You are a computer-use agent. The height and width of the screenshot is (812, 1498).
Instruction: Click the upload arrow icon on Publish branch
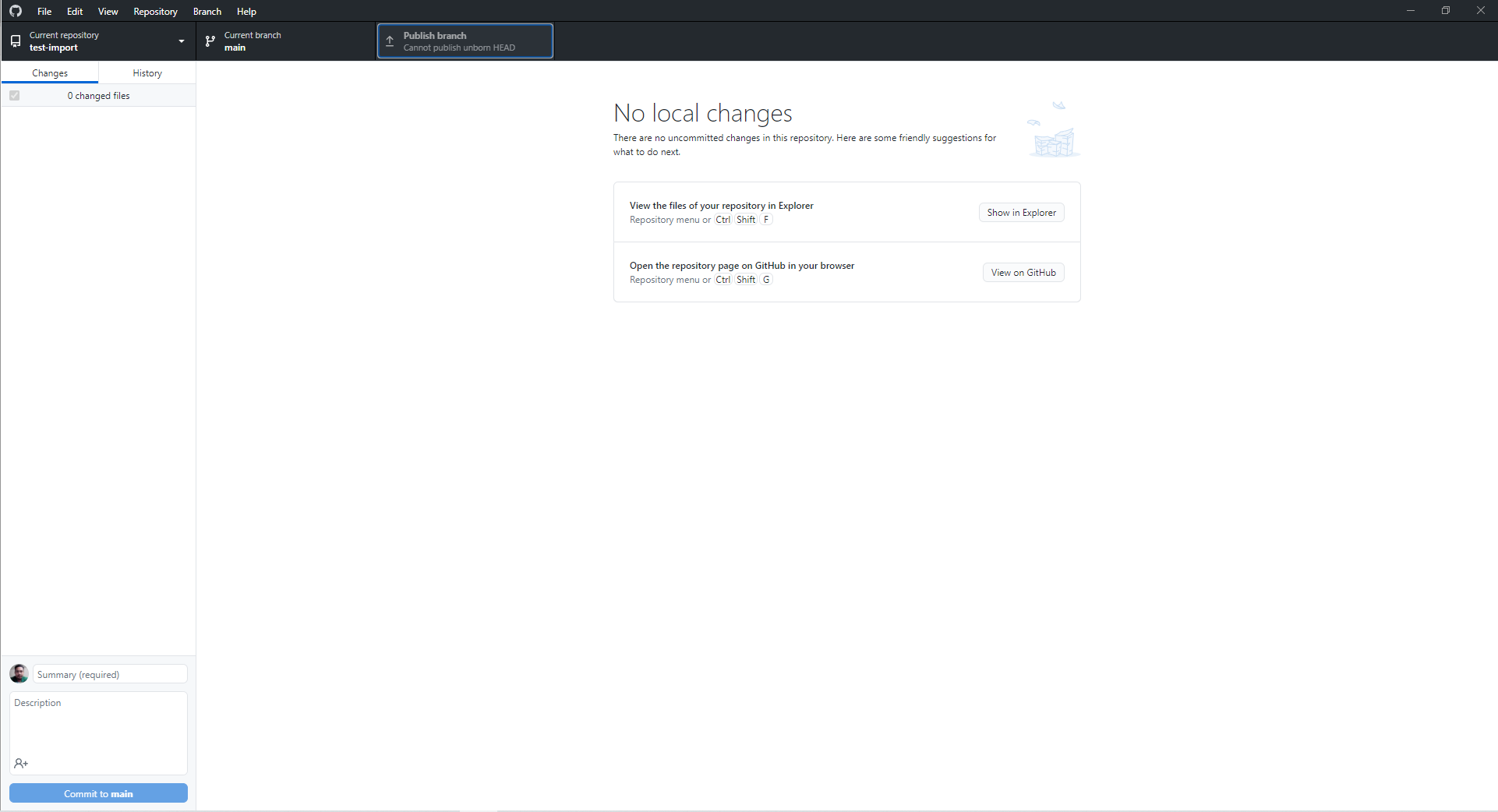[x=390, y=41]
